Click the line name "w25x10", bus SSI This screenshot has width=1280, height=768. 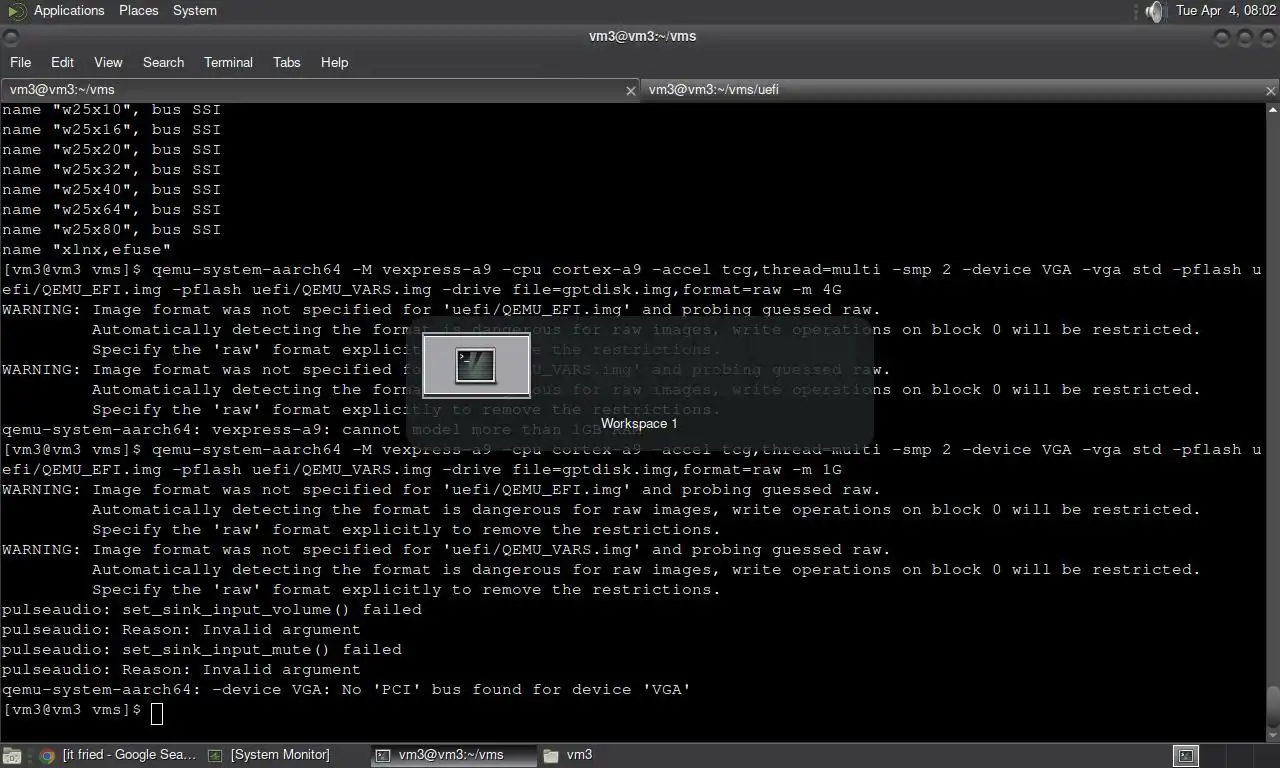[111, 110]
